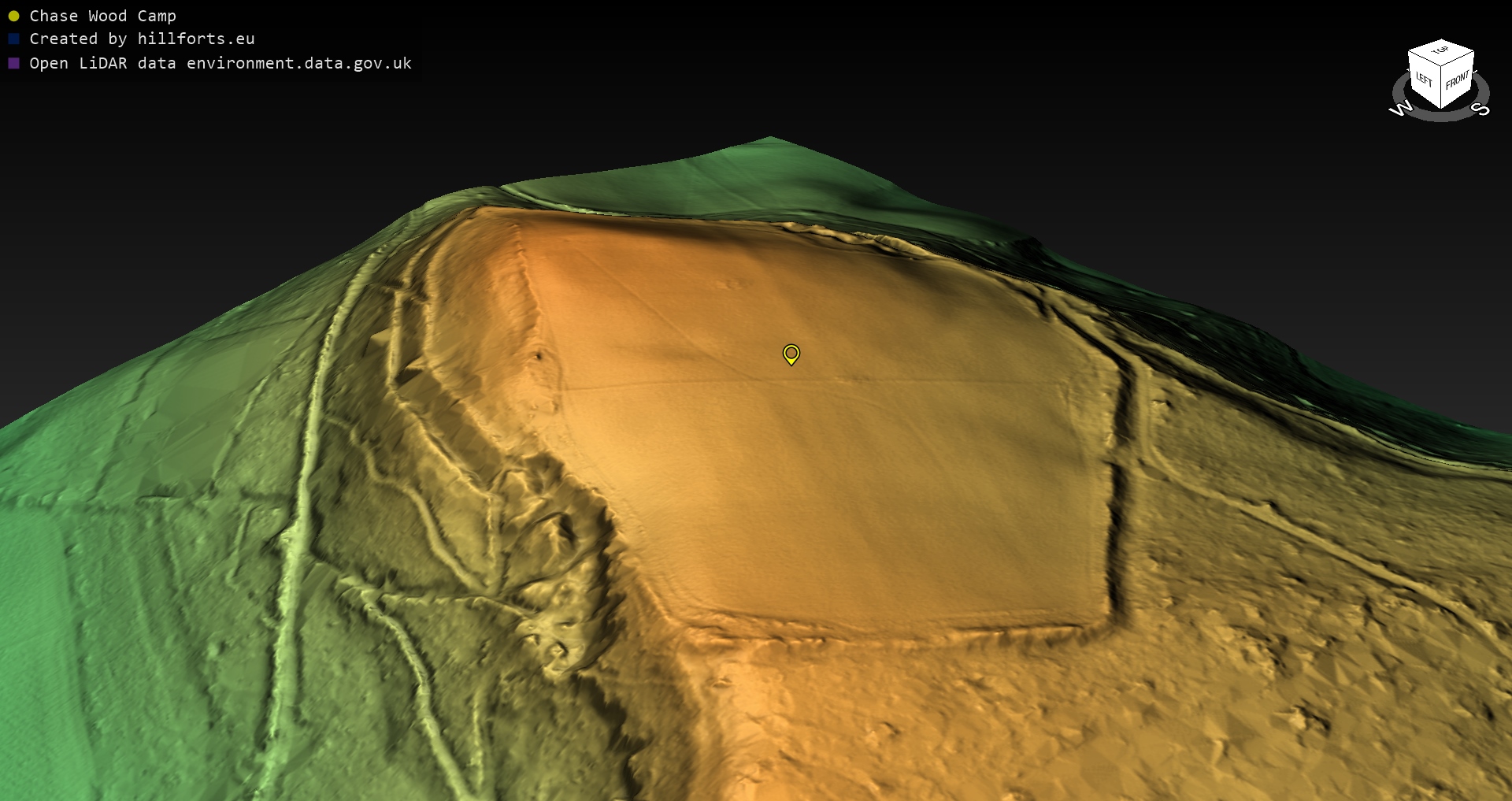Image resolution: width=1512 pixels, height=801 pixels.
Task: Click the green summit peak of the terrain
Action: 770,139
